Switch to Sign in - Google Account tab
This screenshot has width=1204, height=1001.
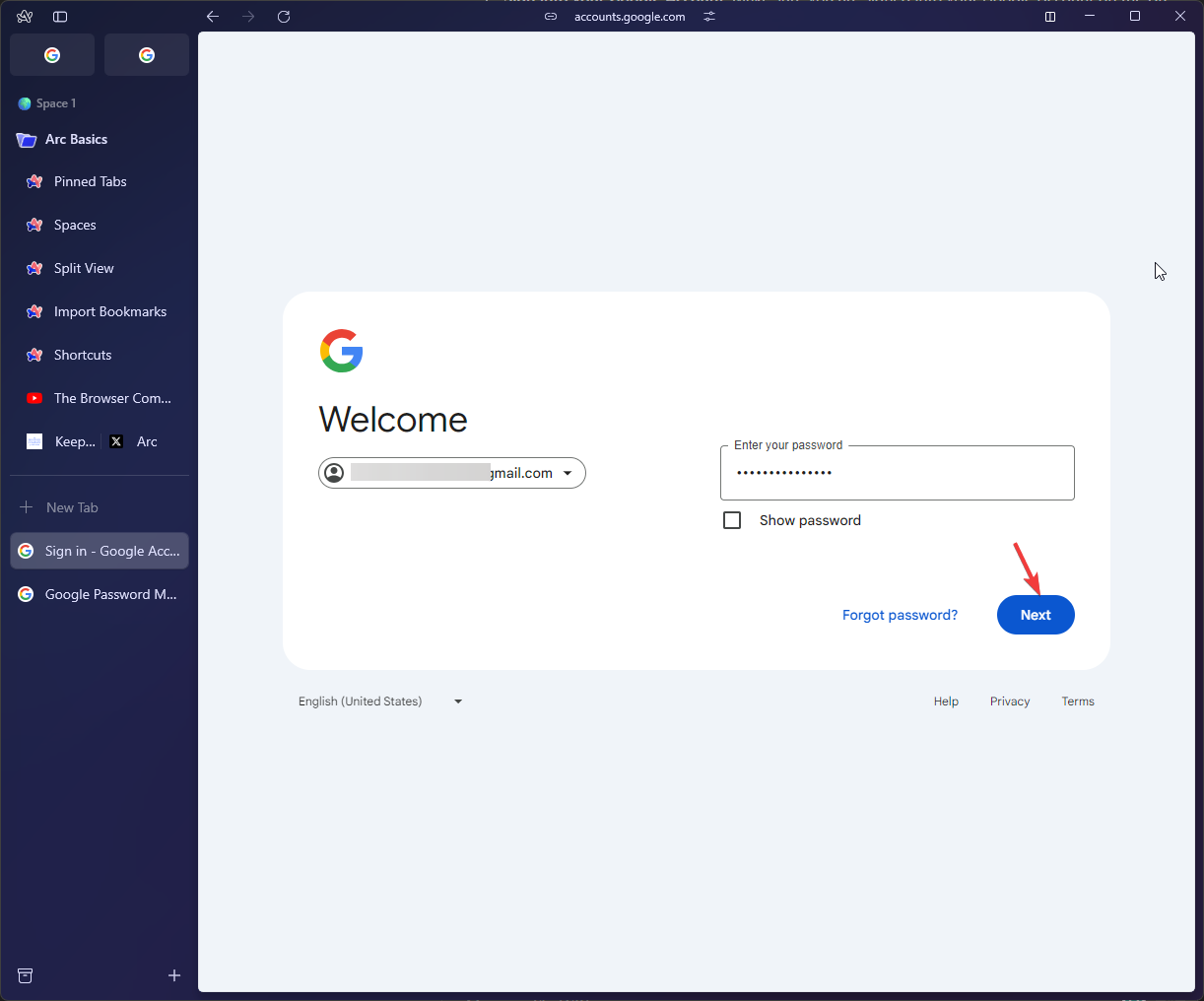[x=99, y=551]
